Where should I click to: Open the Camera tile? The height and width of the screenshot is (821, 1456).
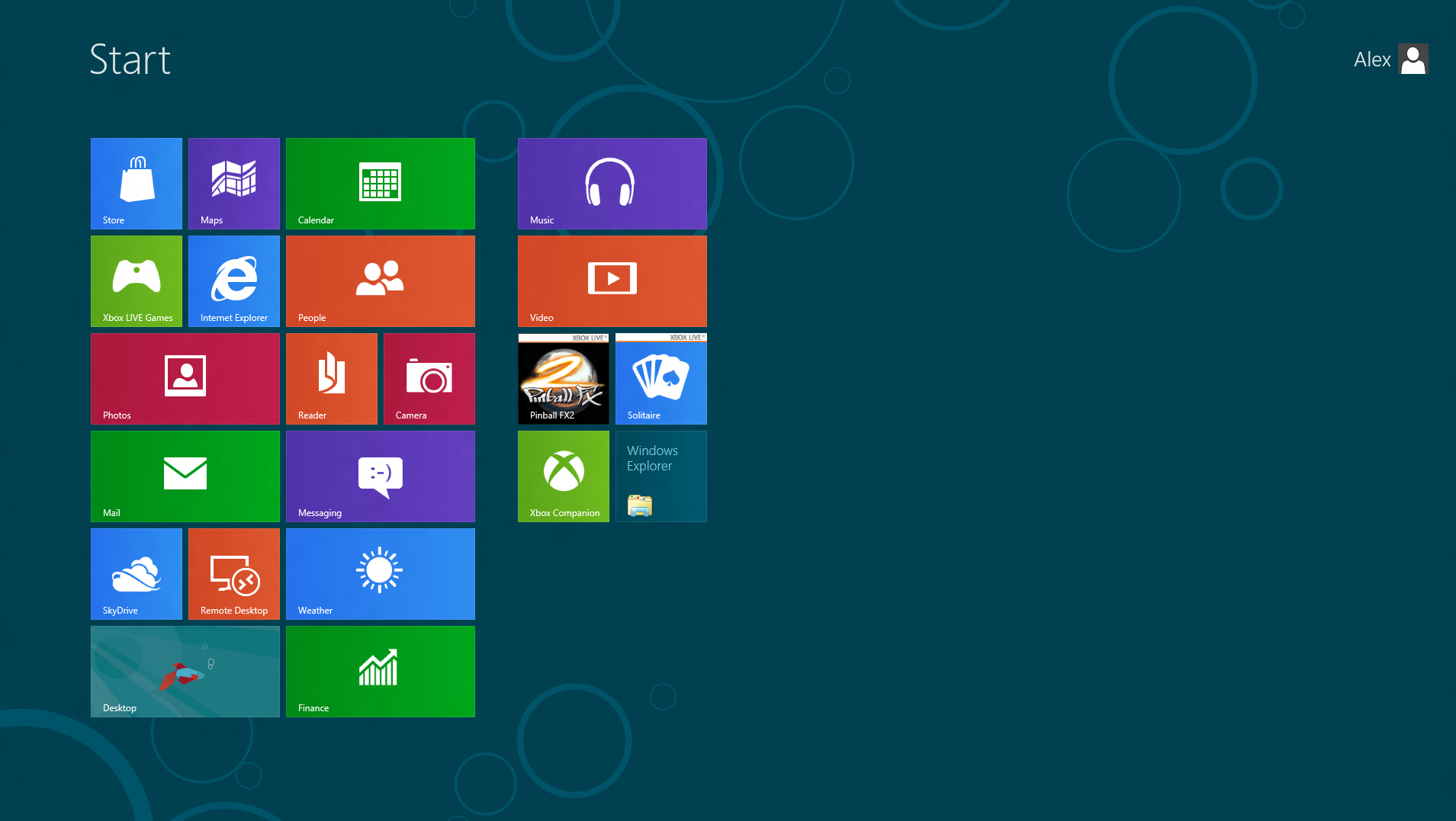(429, 379)
